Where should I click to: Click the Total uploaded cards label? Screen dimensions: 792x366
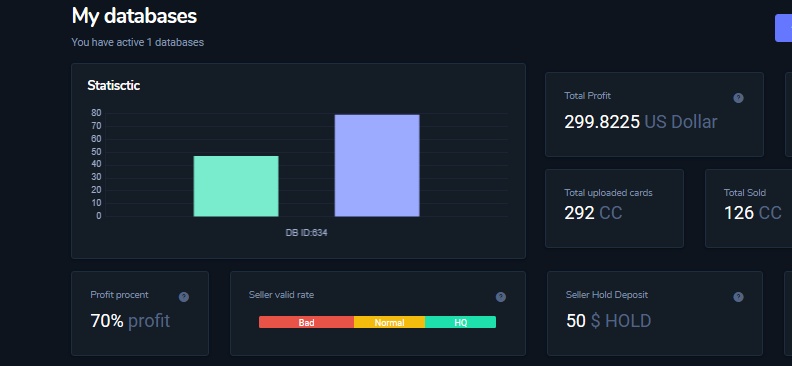[x=608, y=193]
